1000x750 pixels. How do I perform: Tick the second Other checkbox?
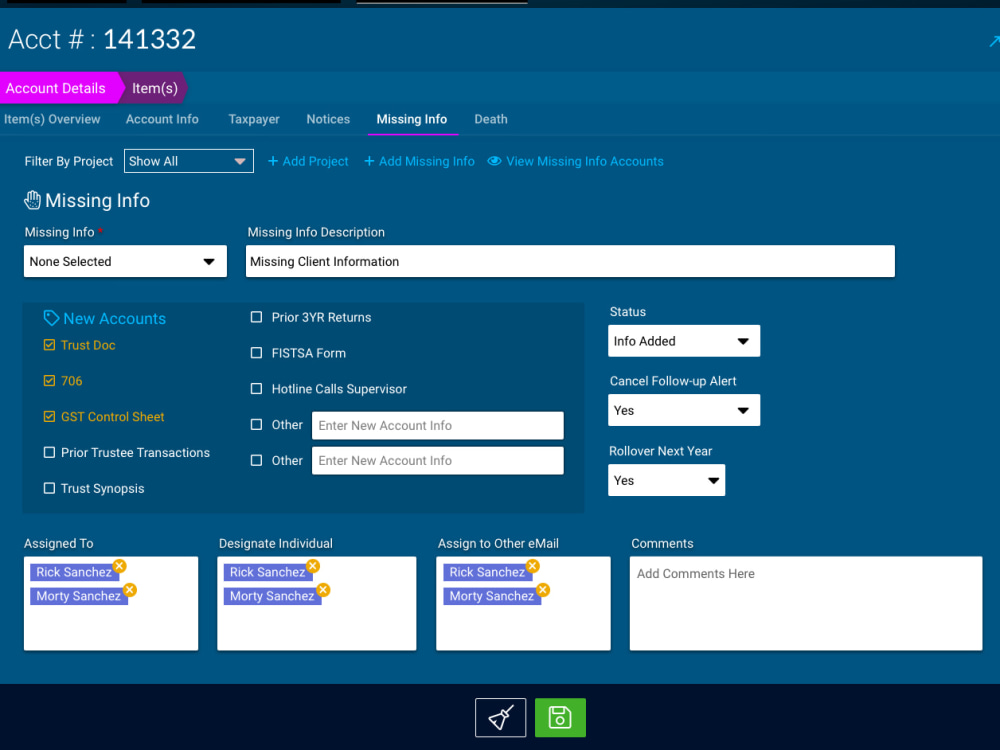[x=256, y=460]
